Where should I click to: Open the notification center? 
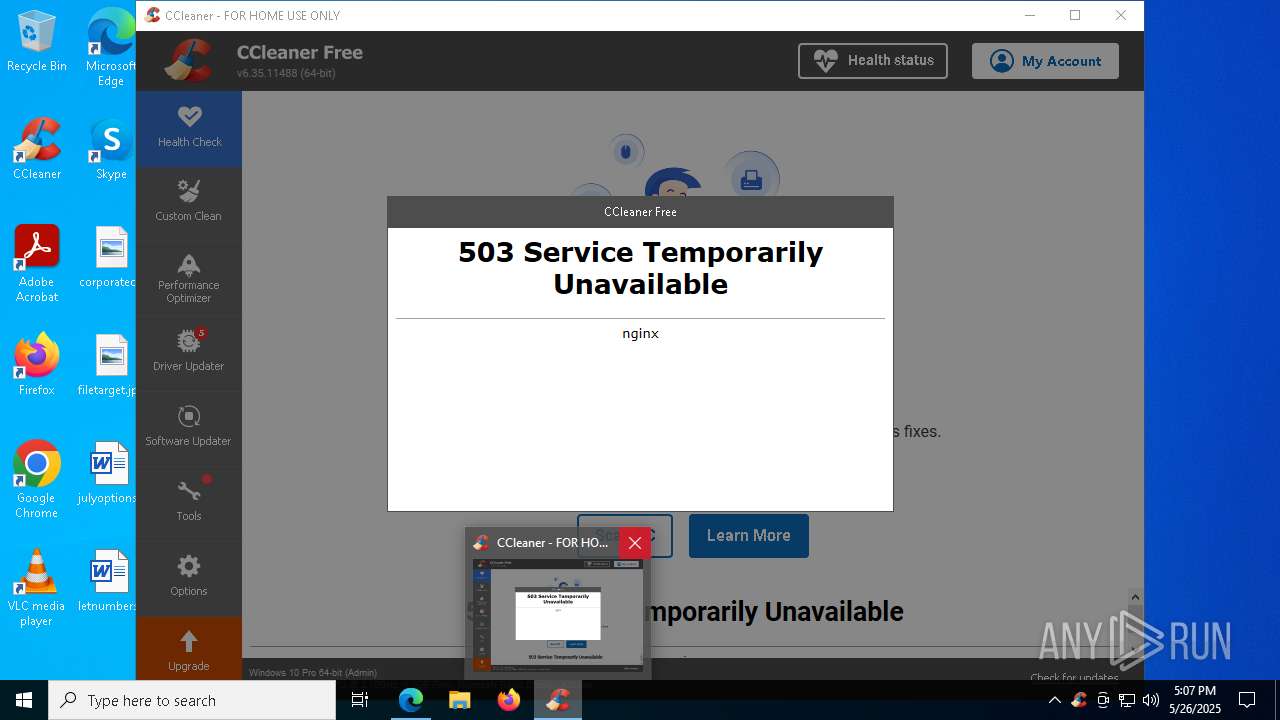[x=1247, y=700]
